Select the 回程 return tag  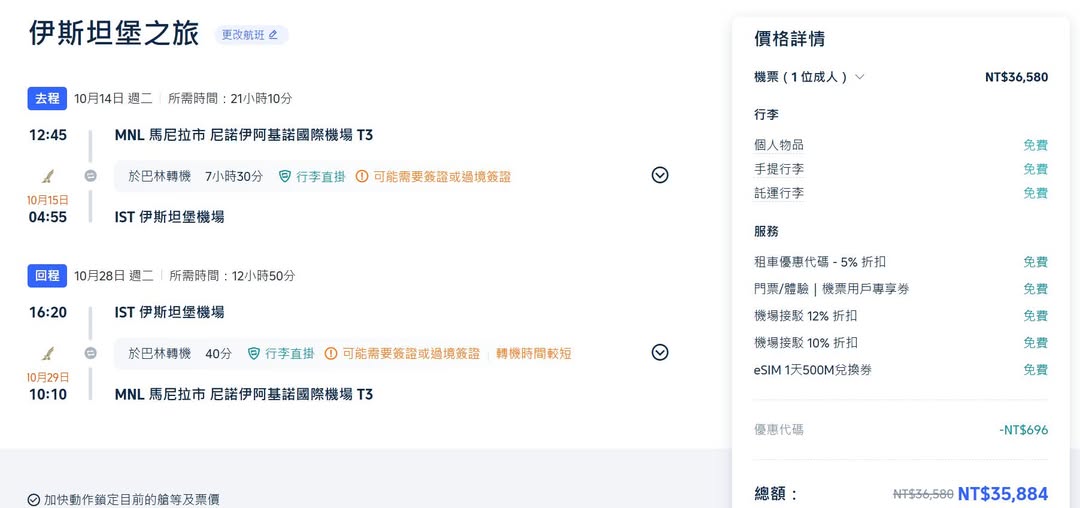[47, 275]
